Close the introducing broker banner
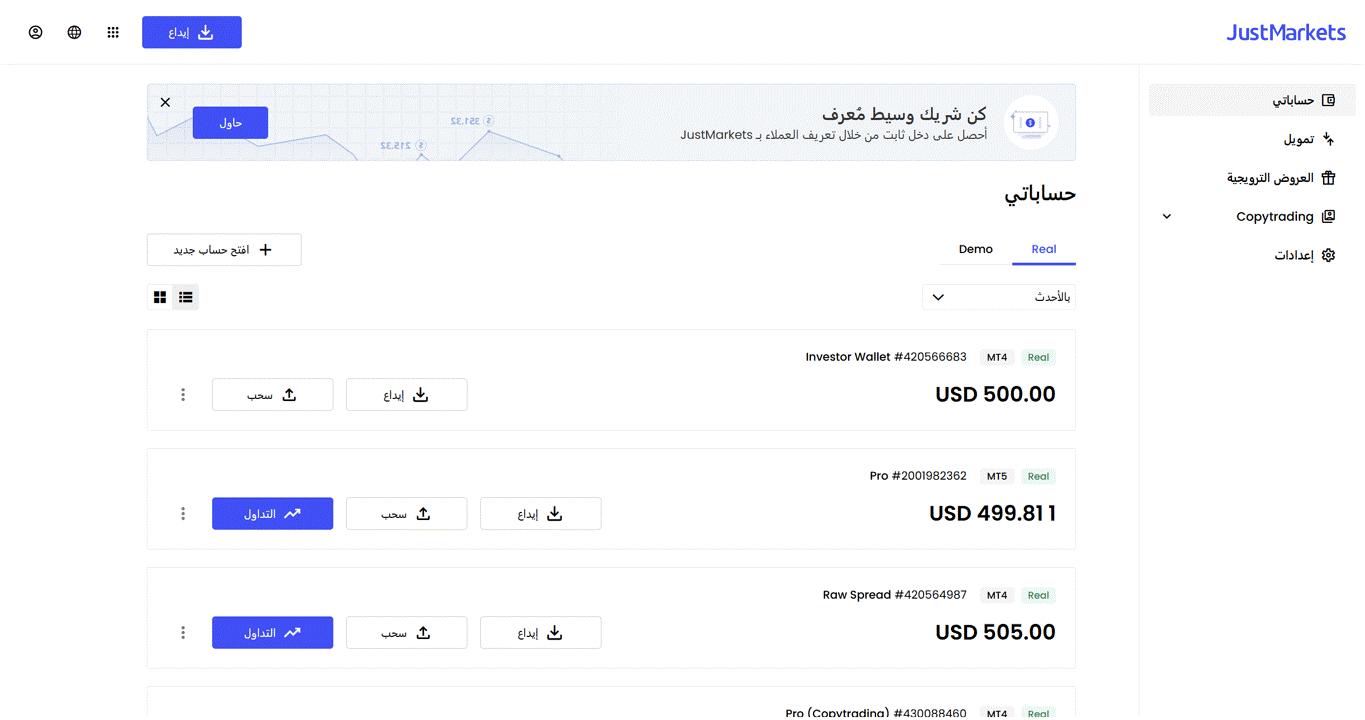The width and height of the screenshot is (1365, 720). pos(165,102)
